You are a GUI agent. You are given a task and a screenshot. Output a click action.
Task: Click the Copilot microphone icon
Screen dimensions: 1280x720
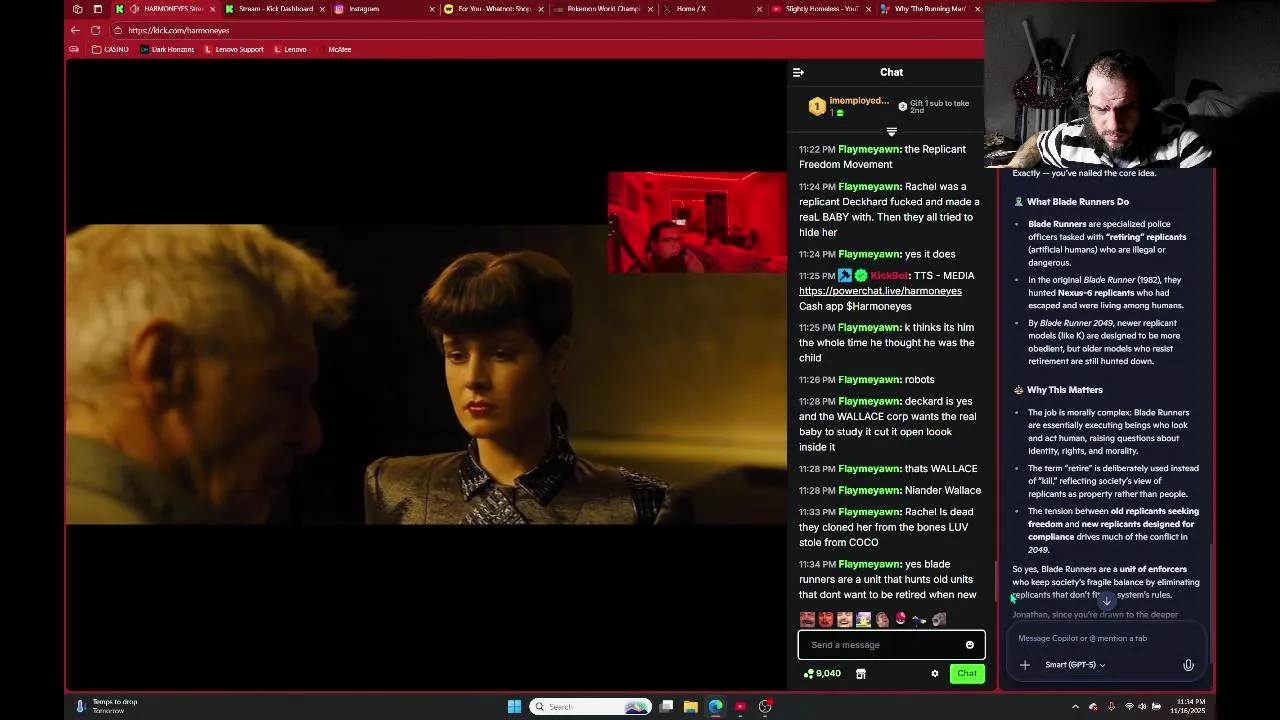pos(1188,665)
